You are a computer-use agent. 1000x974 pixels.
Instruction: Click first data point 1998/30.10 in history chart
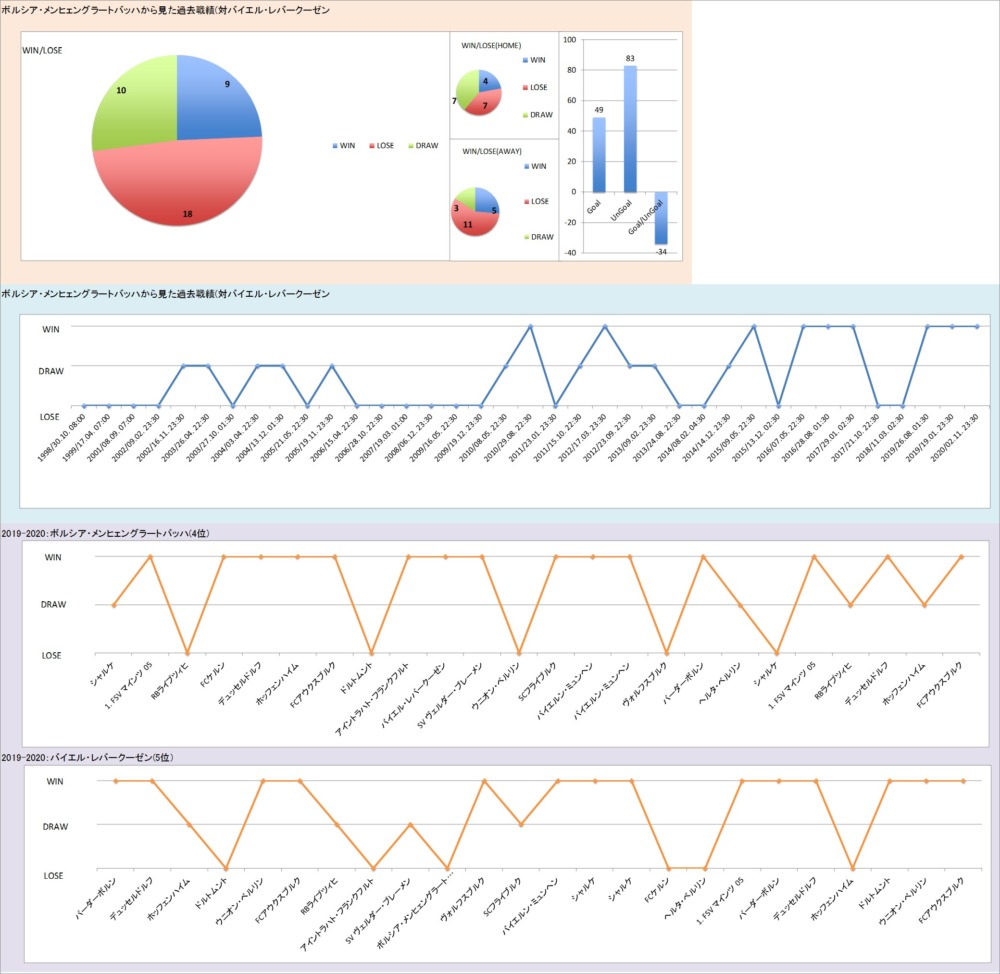click(84, 406)
